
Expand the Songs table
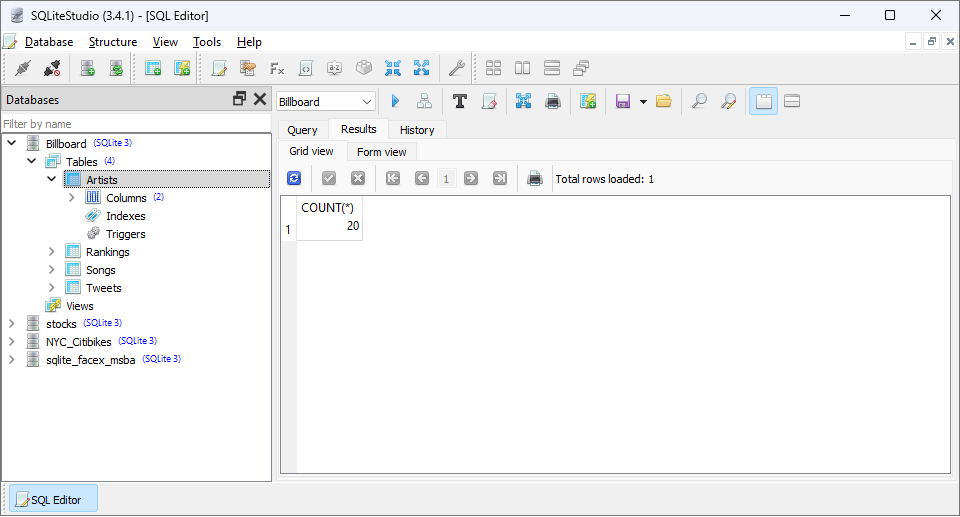click(x=52, y=270)
